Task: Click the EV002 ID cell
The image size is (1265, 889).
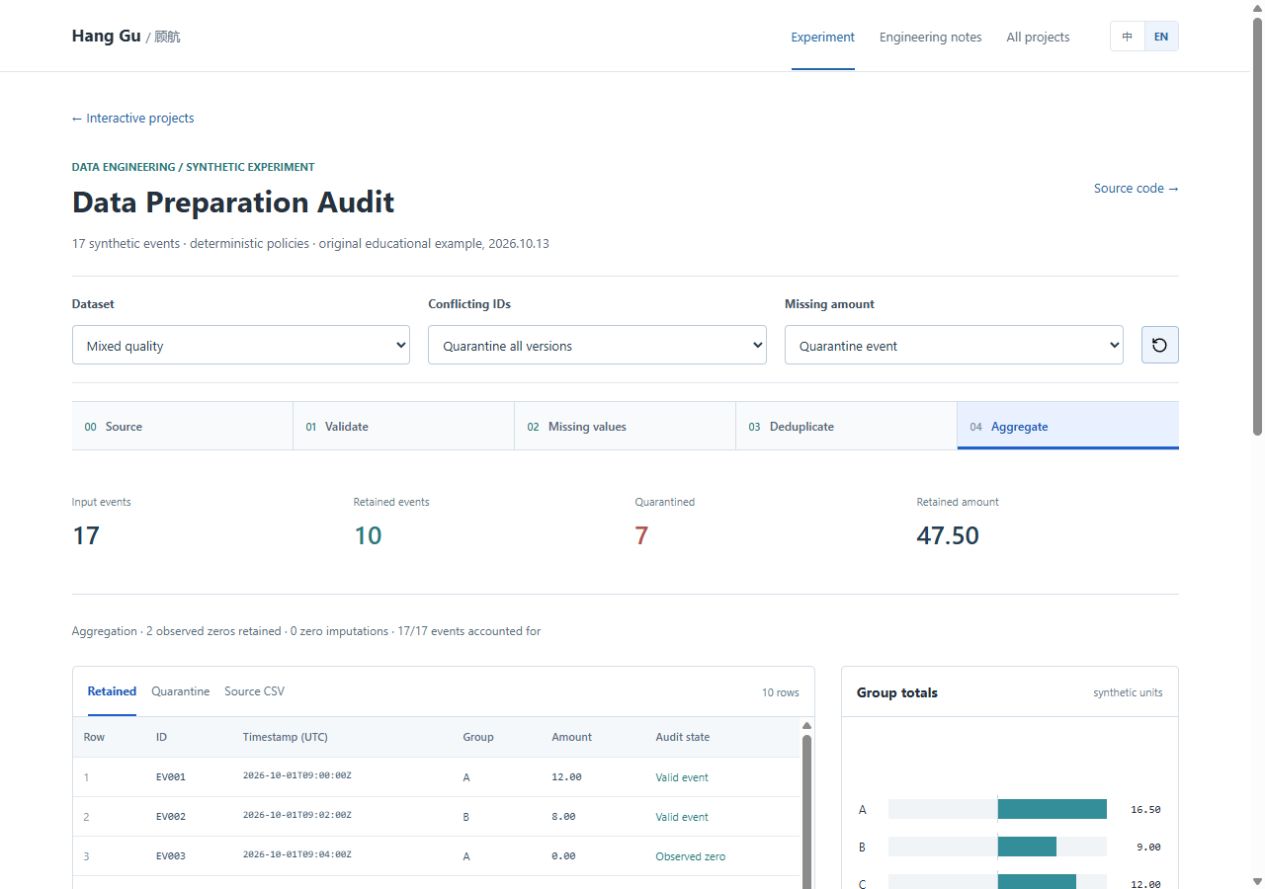Action: 170,816
